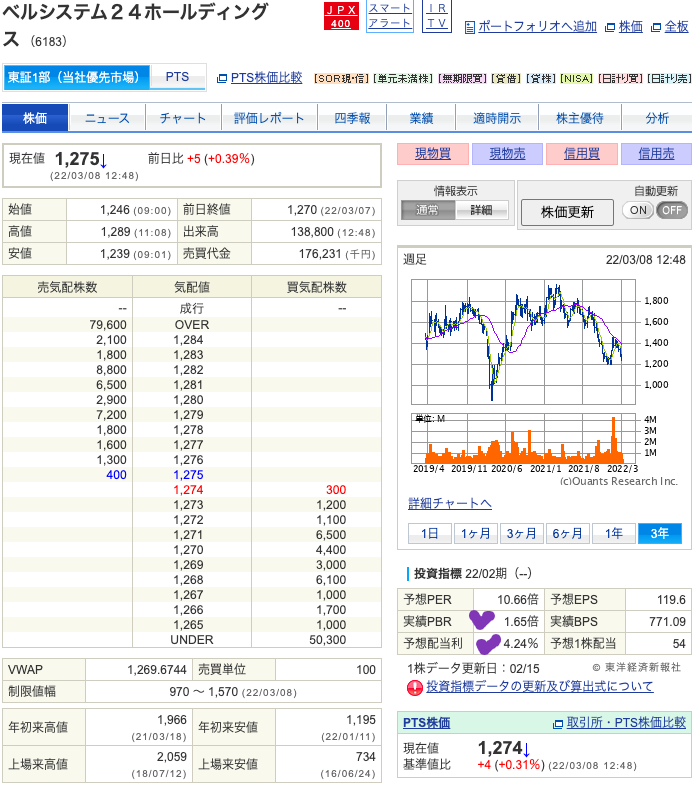This screenshot has width=699, height=792.
Task: Open the ニュース tab
Action: (x=107, y=118)
